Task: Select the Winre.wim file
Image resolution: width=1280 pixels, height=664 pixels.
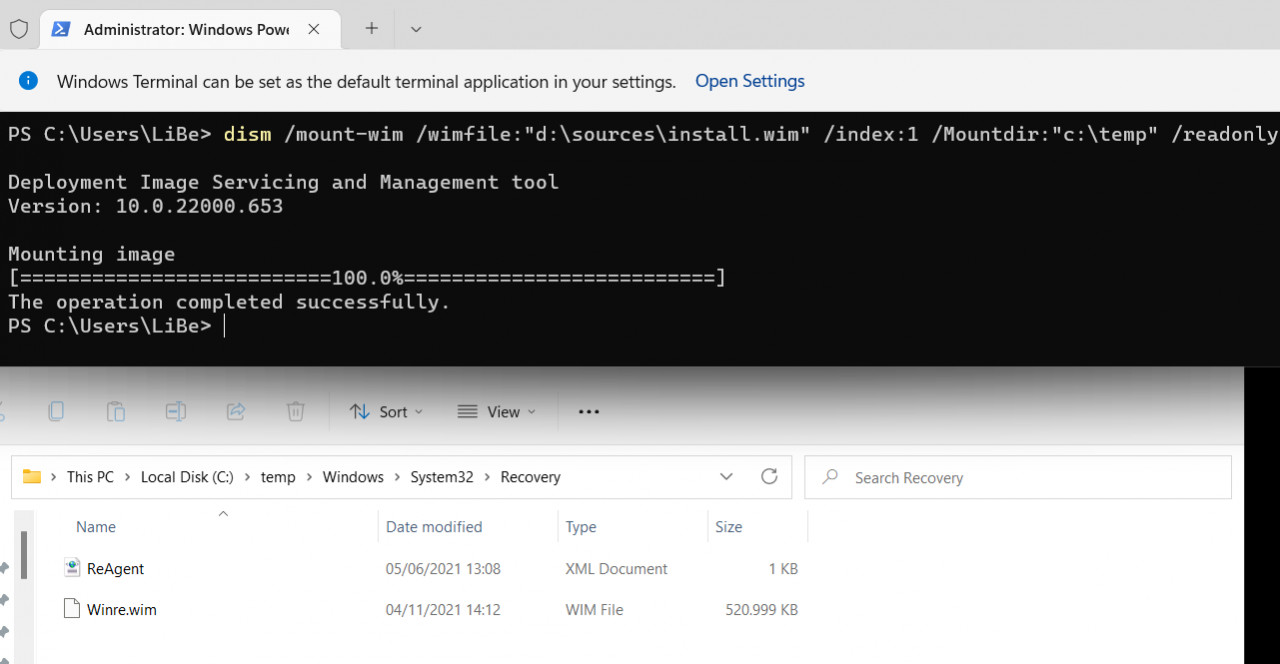Action: click(121, 609)
